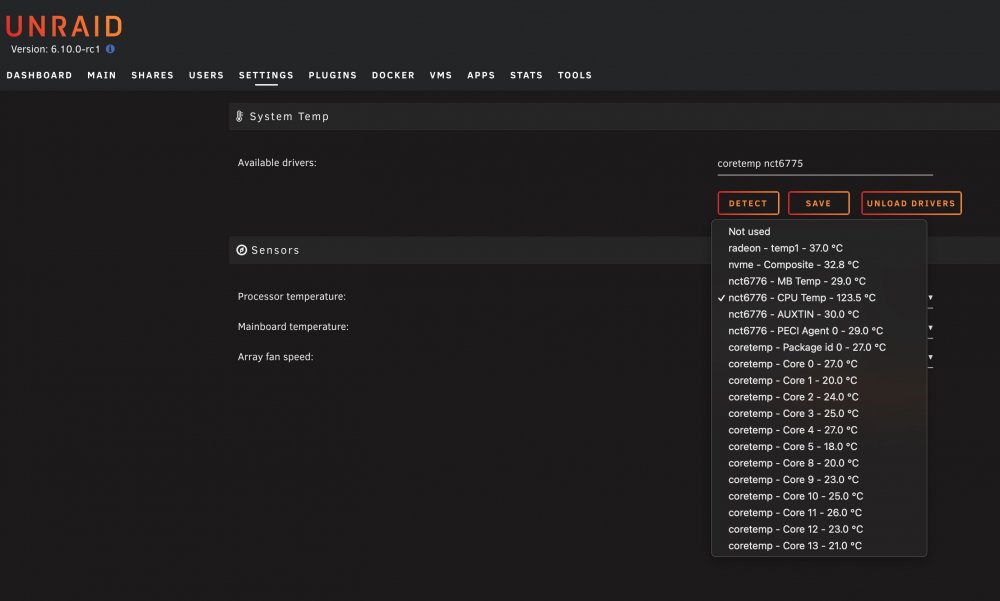Select coretemp - Core 5 - 18.0 °C
Image resolution: width=1000 pixels, height=601 pixels.
[x=819, y=447]
